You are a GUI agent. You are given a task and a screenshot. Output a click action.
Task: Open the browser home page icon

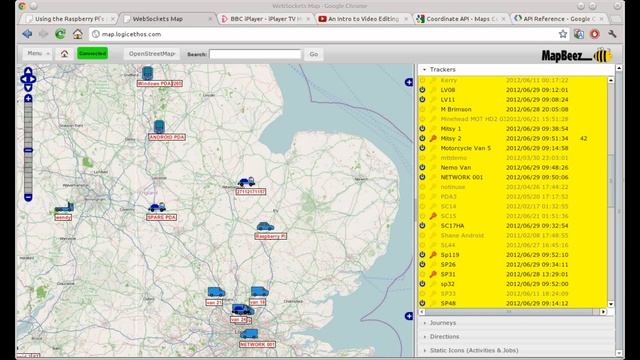[78, 34]
